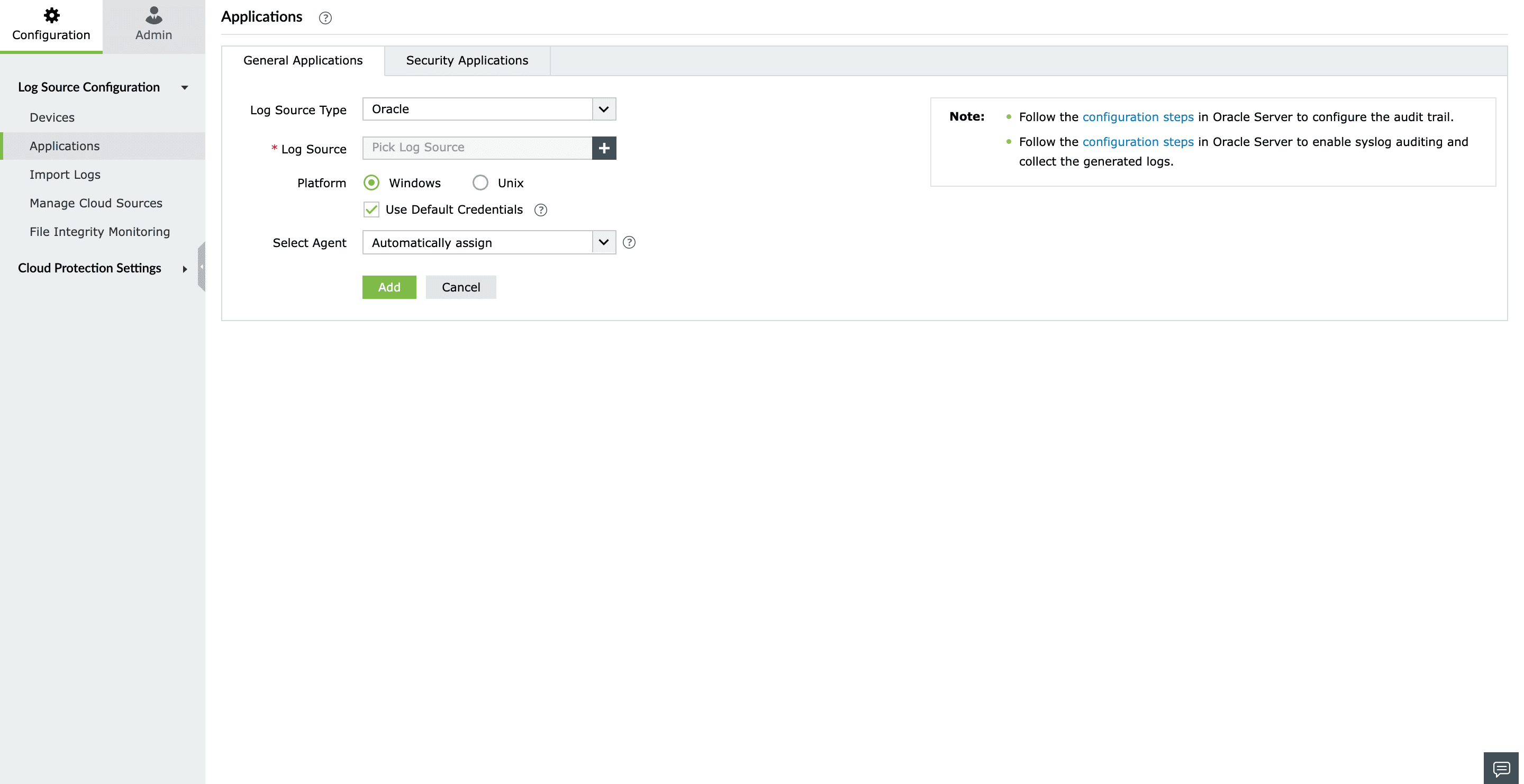Open Import Logs in the sidebar
The width and height of the screenshot is (1524, 784).
click(65, 175)
